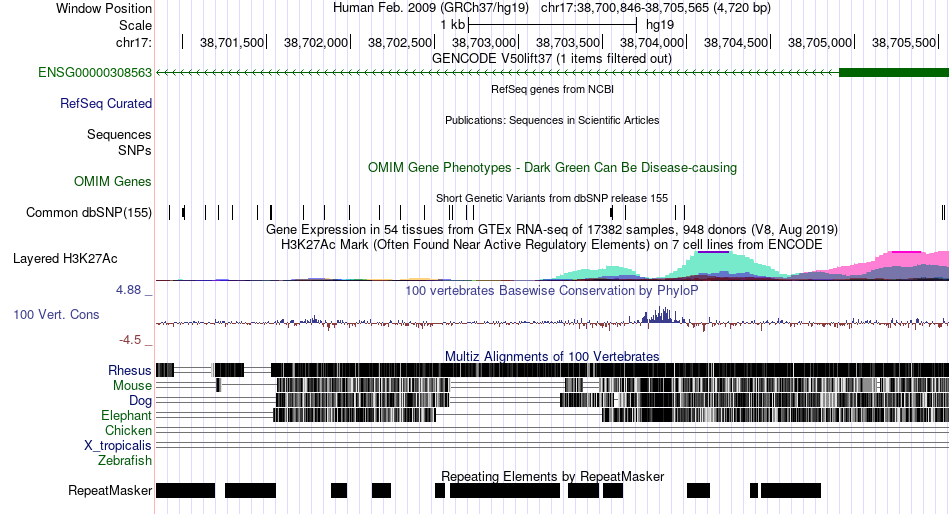Click the Chicken alignment row label
Screen dimensions: 950x514
tap(128, 430)
